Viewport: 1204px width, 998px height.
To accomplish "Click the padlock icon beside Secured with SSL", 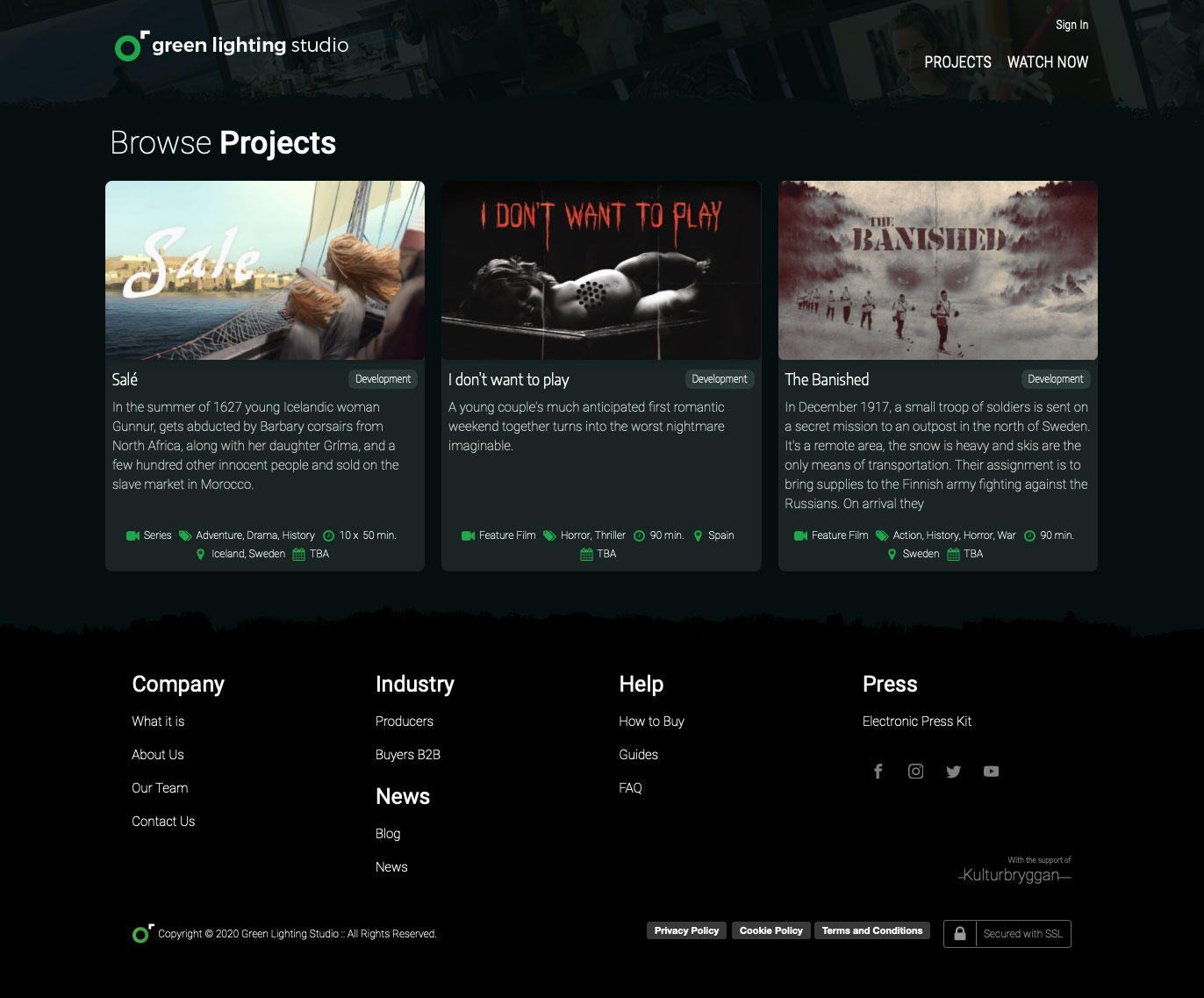I will pyautogui.click(x=960, y=934).
